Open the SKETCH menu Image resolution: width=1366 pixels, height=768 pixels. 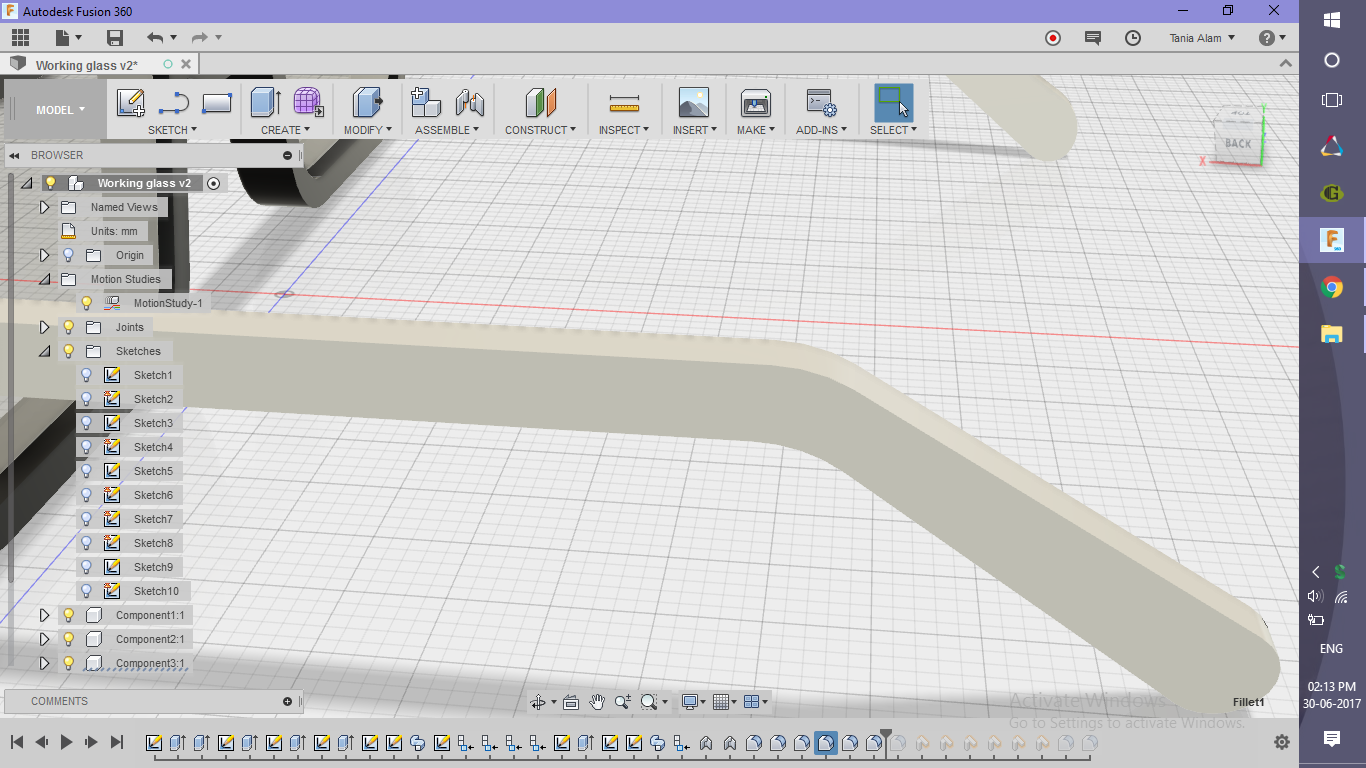point(172,130)
